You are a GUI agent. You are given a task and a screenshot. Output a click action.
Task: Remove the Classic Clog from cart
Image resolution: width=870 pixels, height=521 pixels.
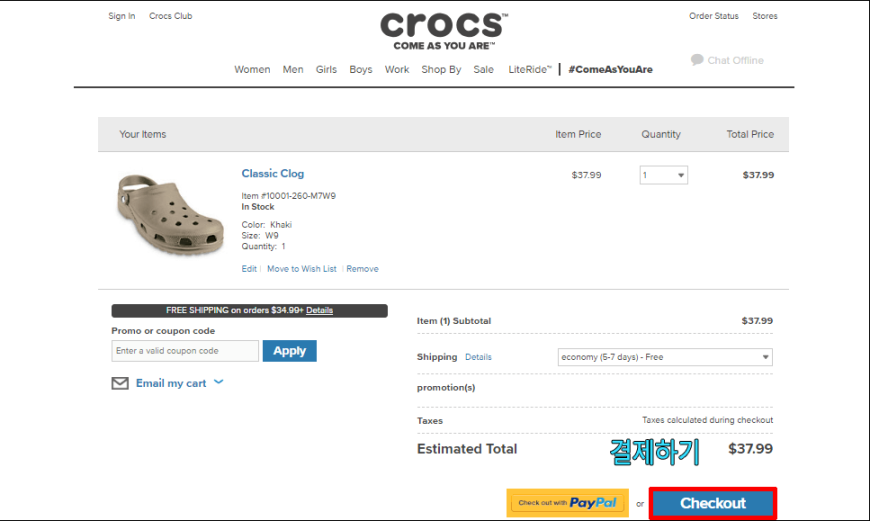[362, 269]
